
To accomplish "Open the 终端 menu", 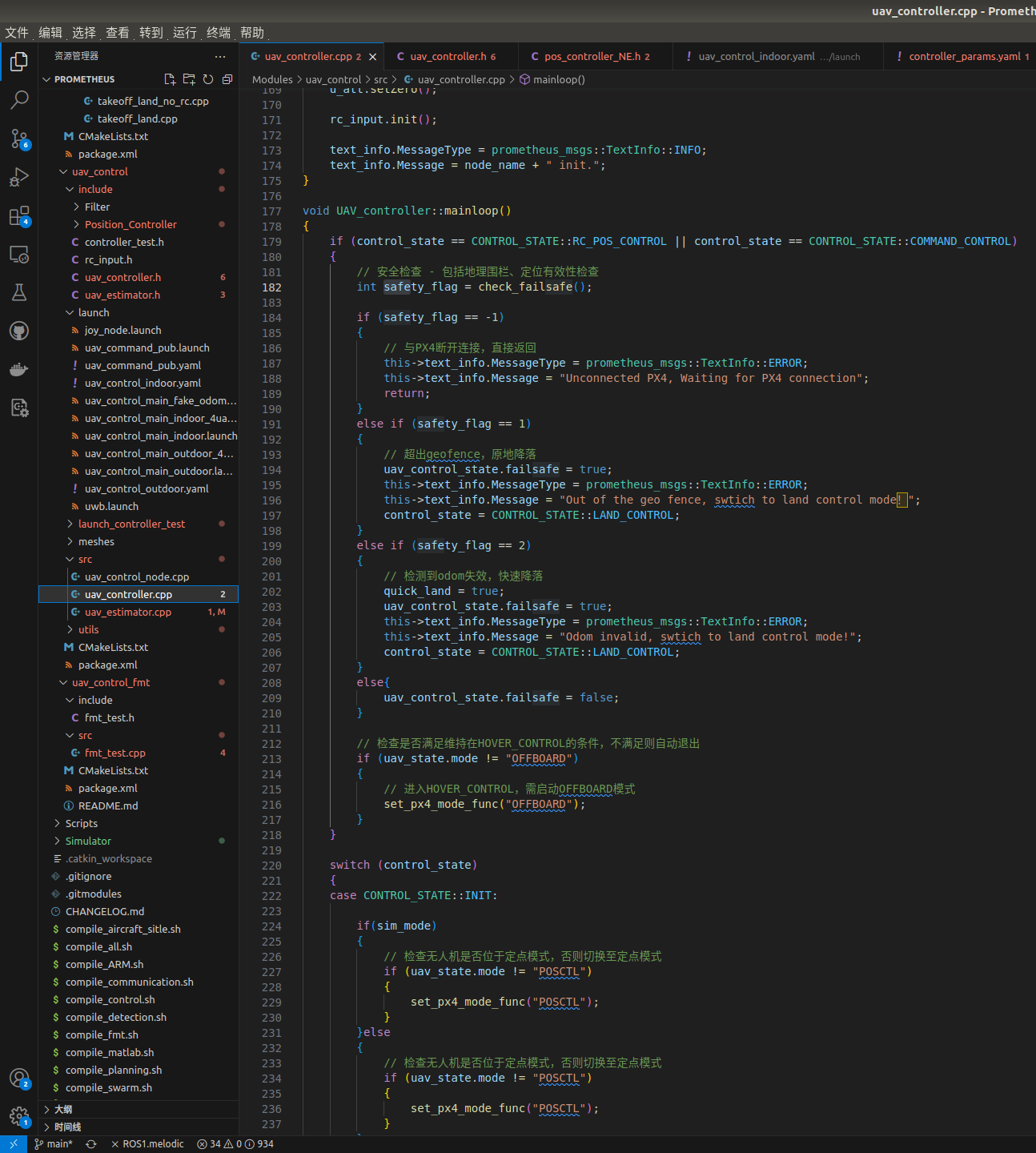I will 219,33.
